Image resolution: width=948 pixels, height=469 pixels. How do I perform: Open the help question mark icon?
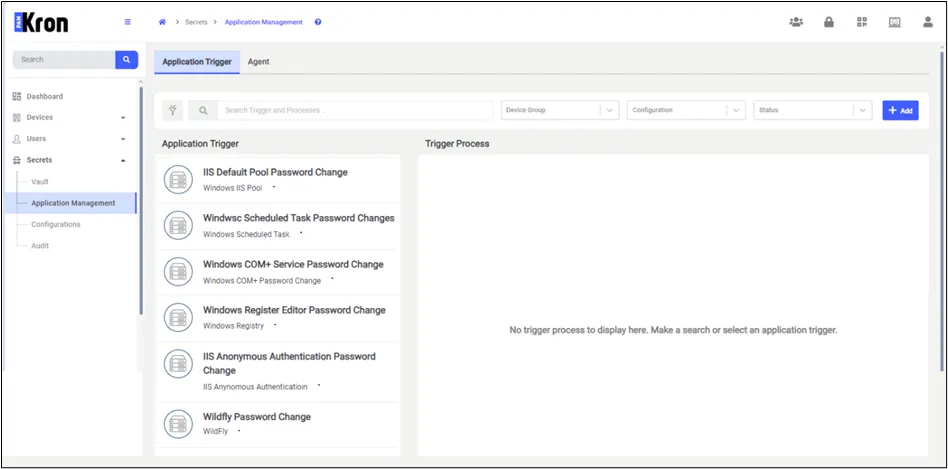coord(318,22)
